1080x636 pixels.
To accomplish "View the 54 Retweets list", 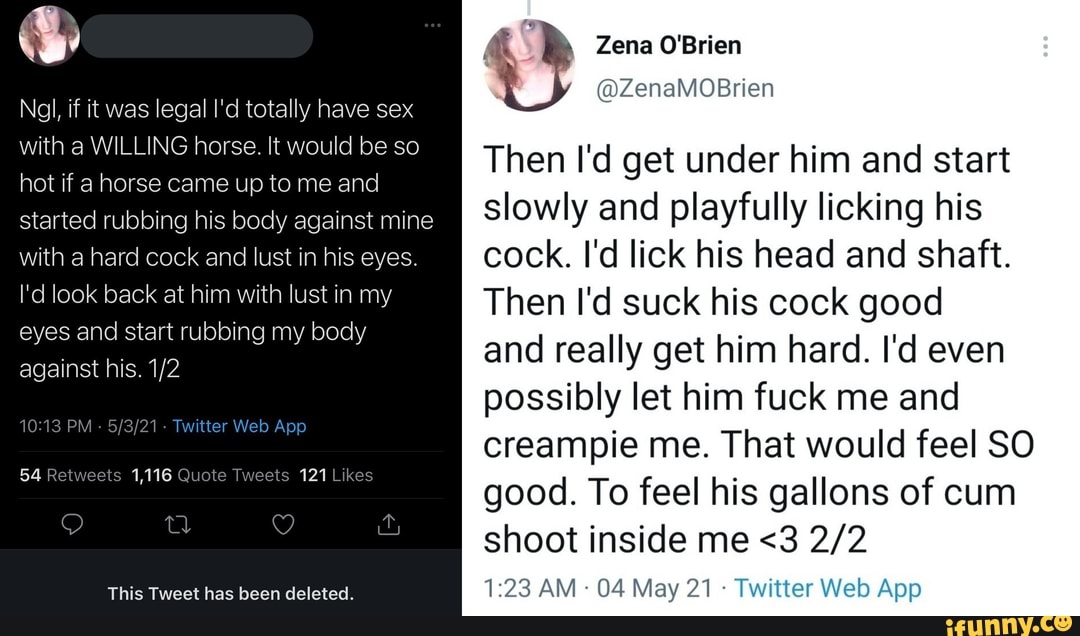I will tap(70, 475).
